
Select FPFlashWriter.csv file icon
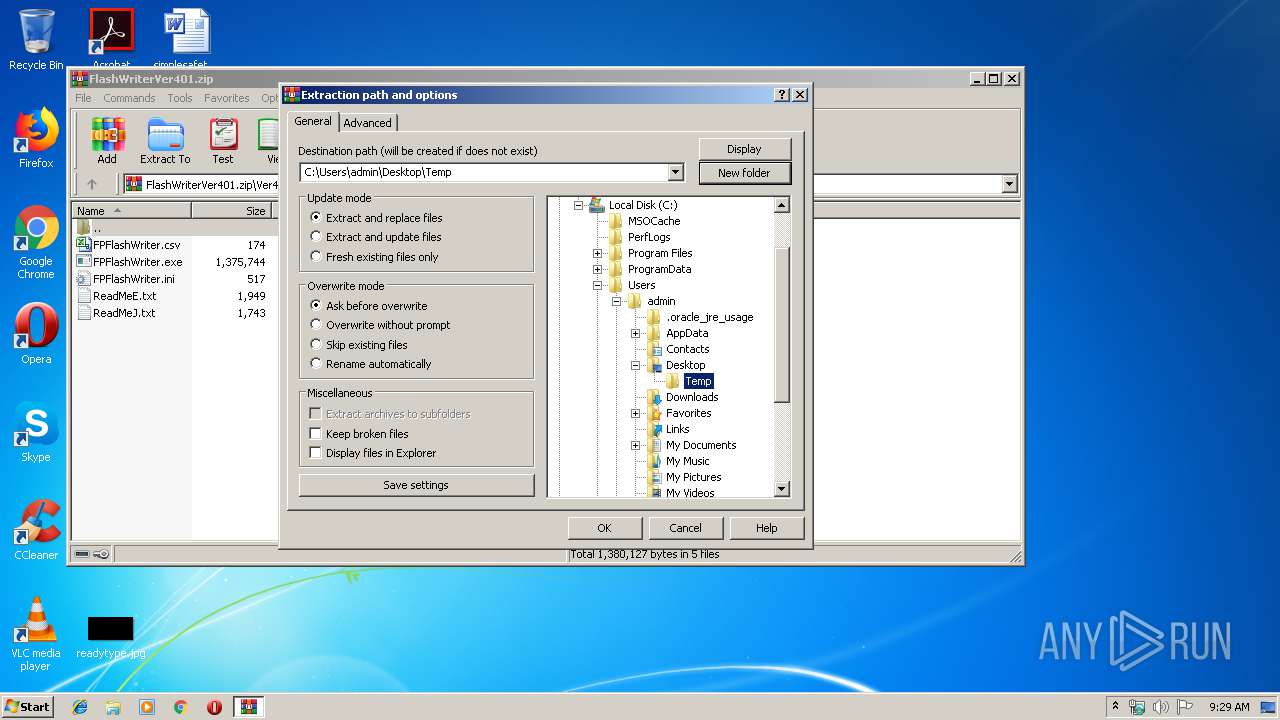84,245
